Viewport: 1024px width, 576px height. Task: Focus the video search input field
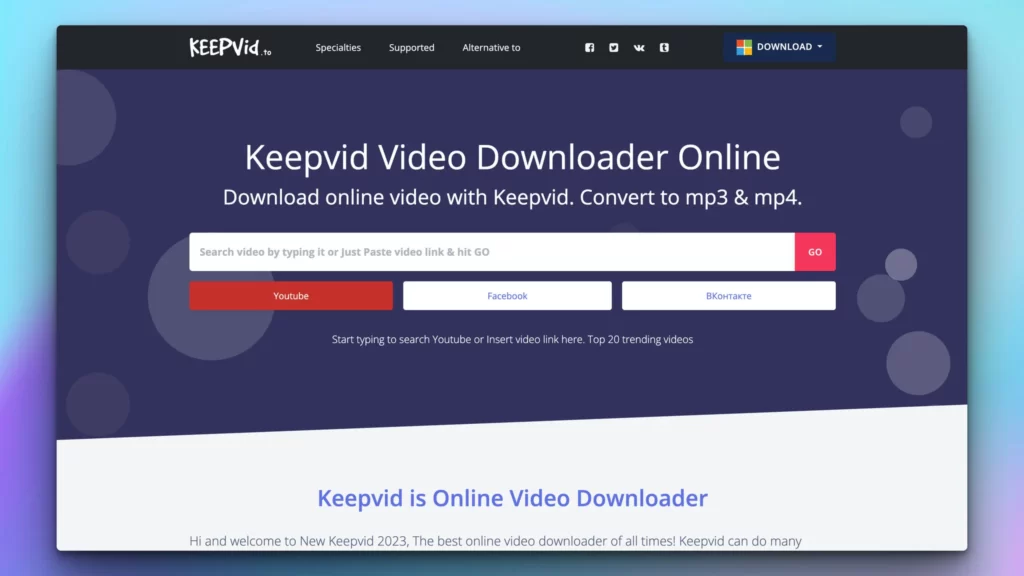[492, 251]
